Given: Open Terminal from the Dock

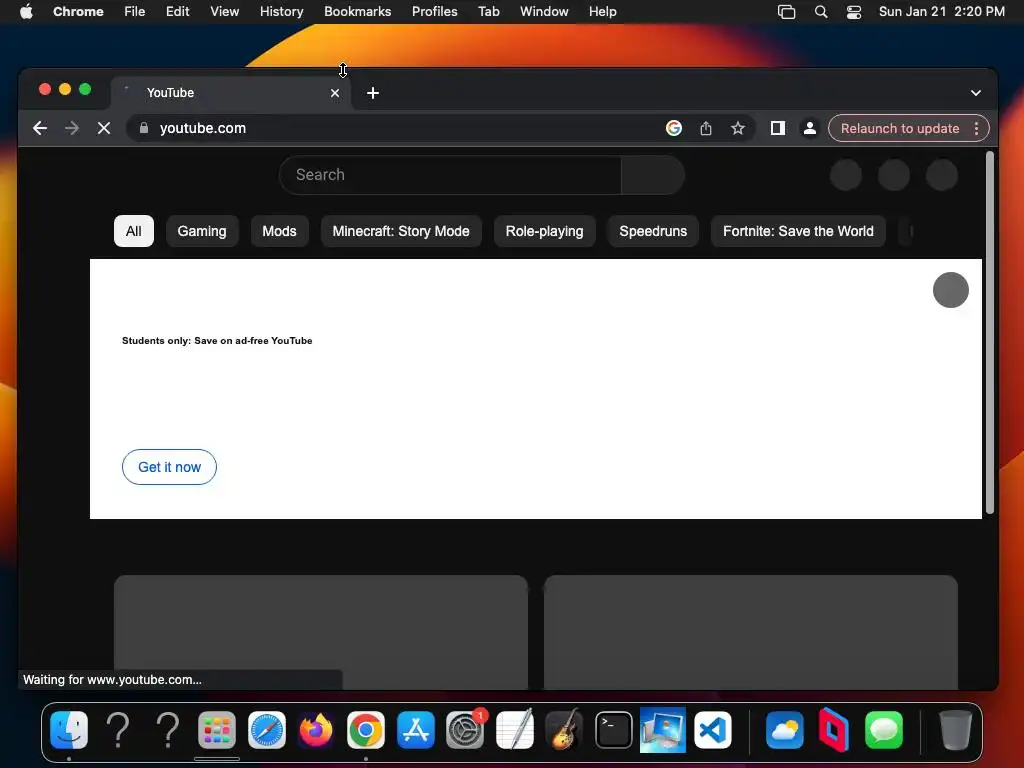Looking at the screenshot, I should tap(613, 729).
